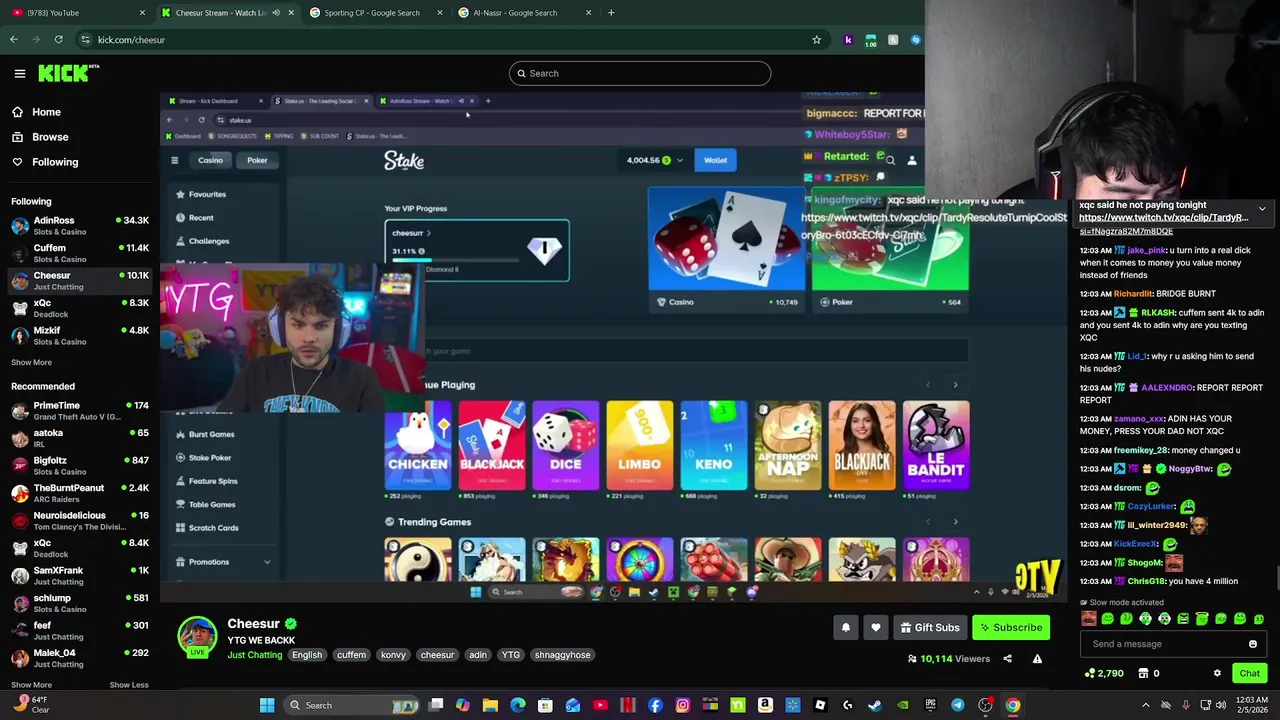Open Microsoft Edge from taskbar
1280x720 pixels.
tap(517, 705)
